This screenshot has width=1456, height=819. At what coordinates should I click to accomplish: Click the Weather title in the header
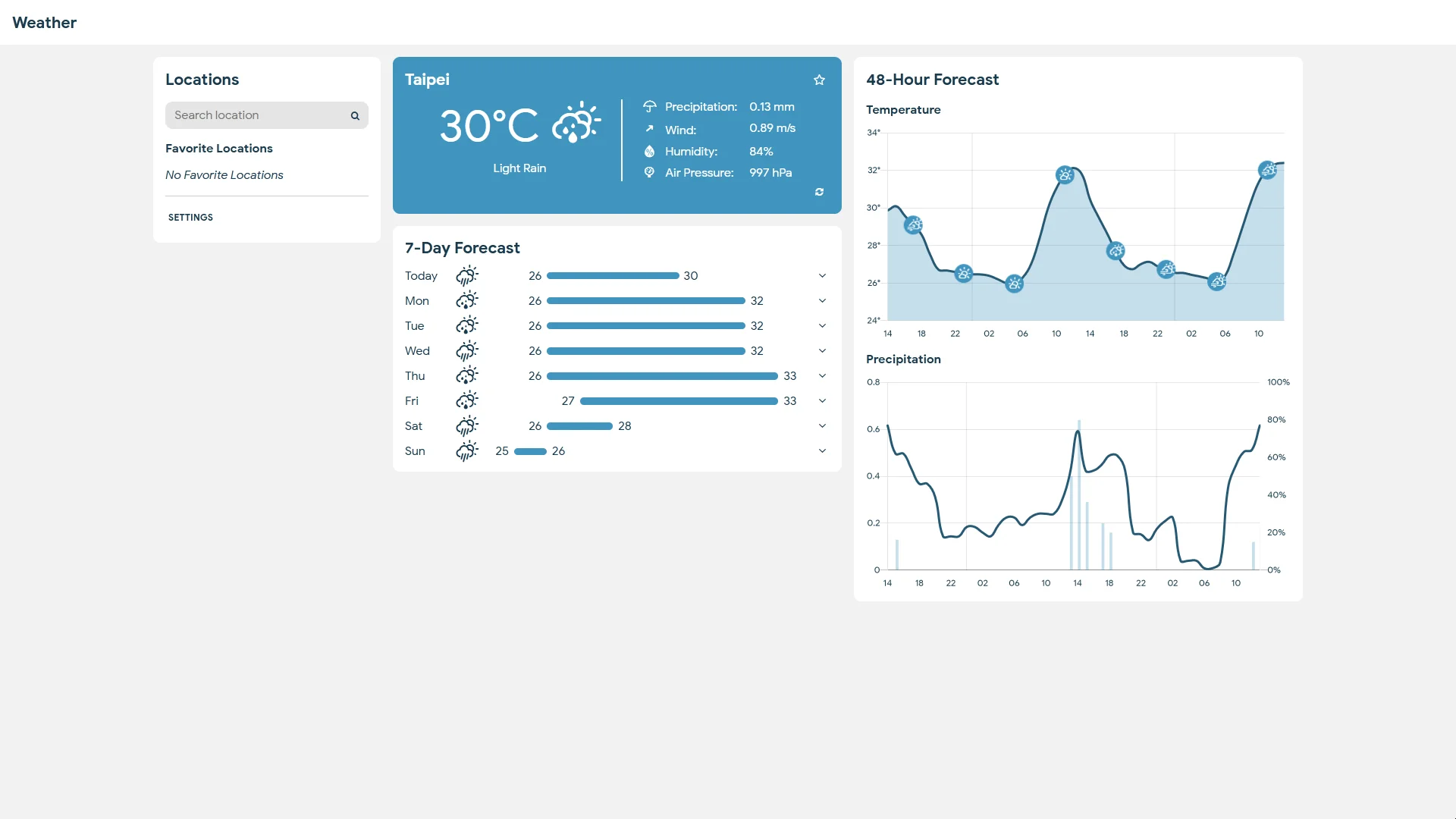44,23
